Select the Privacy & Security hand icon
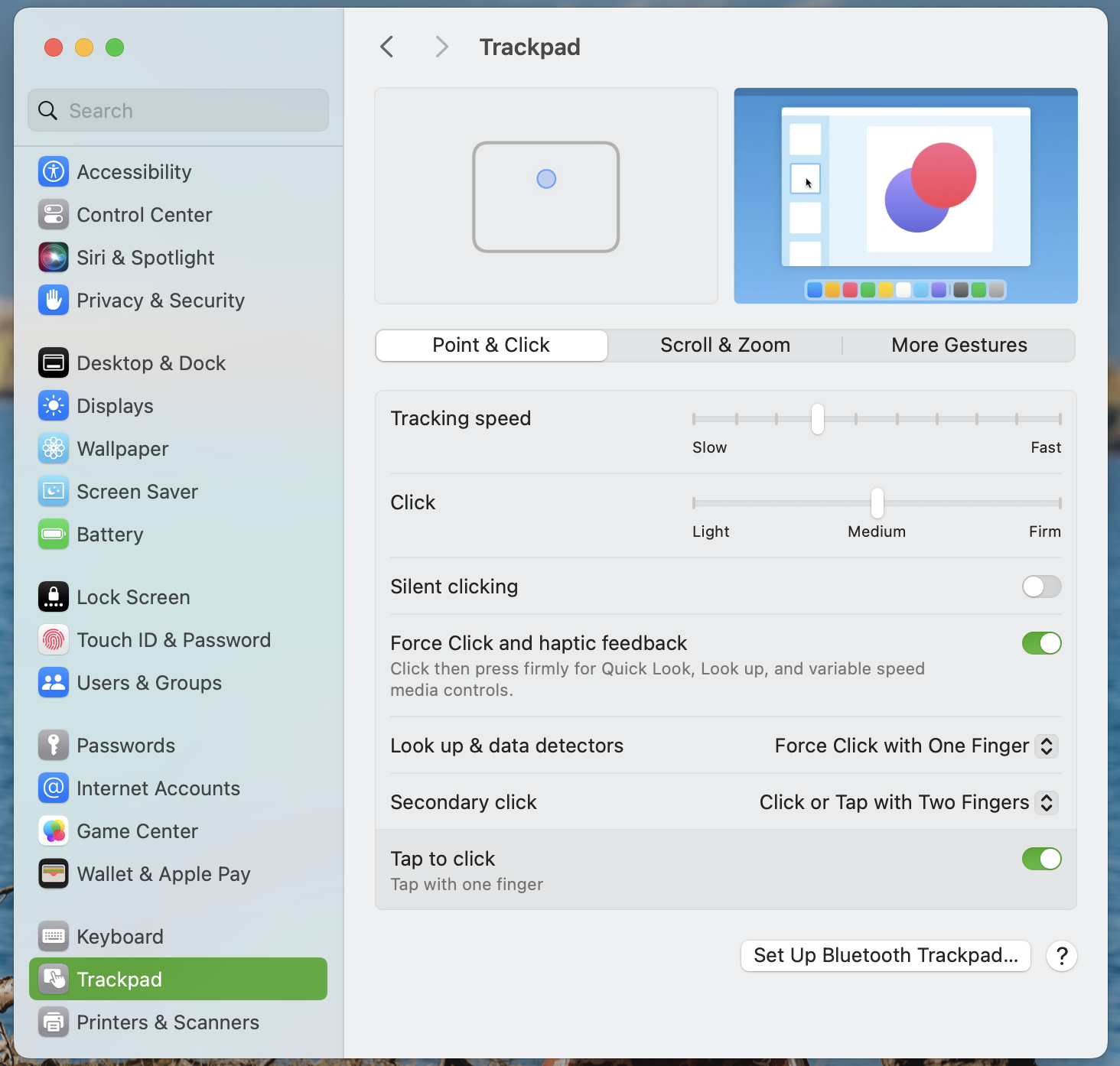This screenshot has width=1120, height=1066. click(54, 301)
